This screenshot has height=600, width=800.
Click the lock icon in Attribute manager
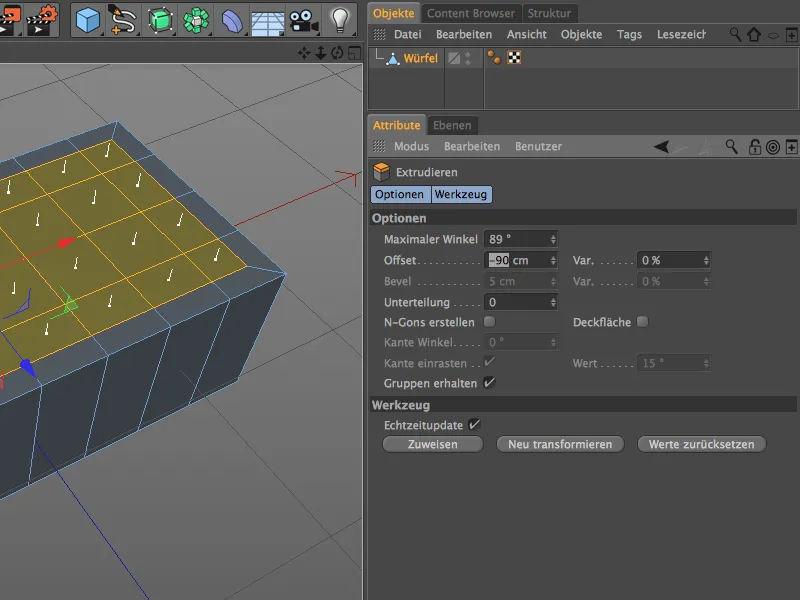754,147
